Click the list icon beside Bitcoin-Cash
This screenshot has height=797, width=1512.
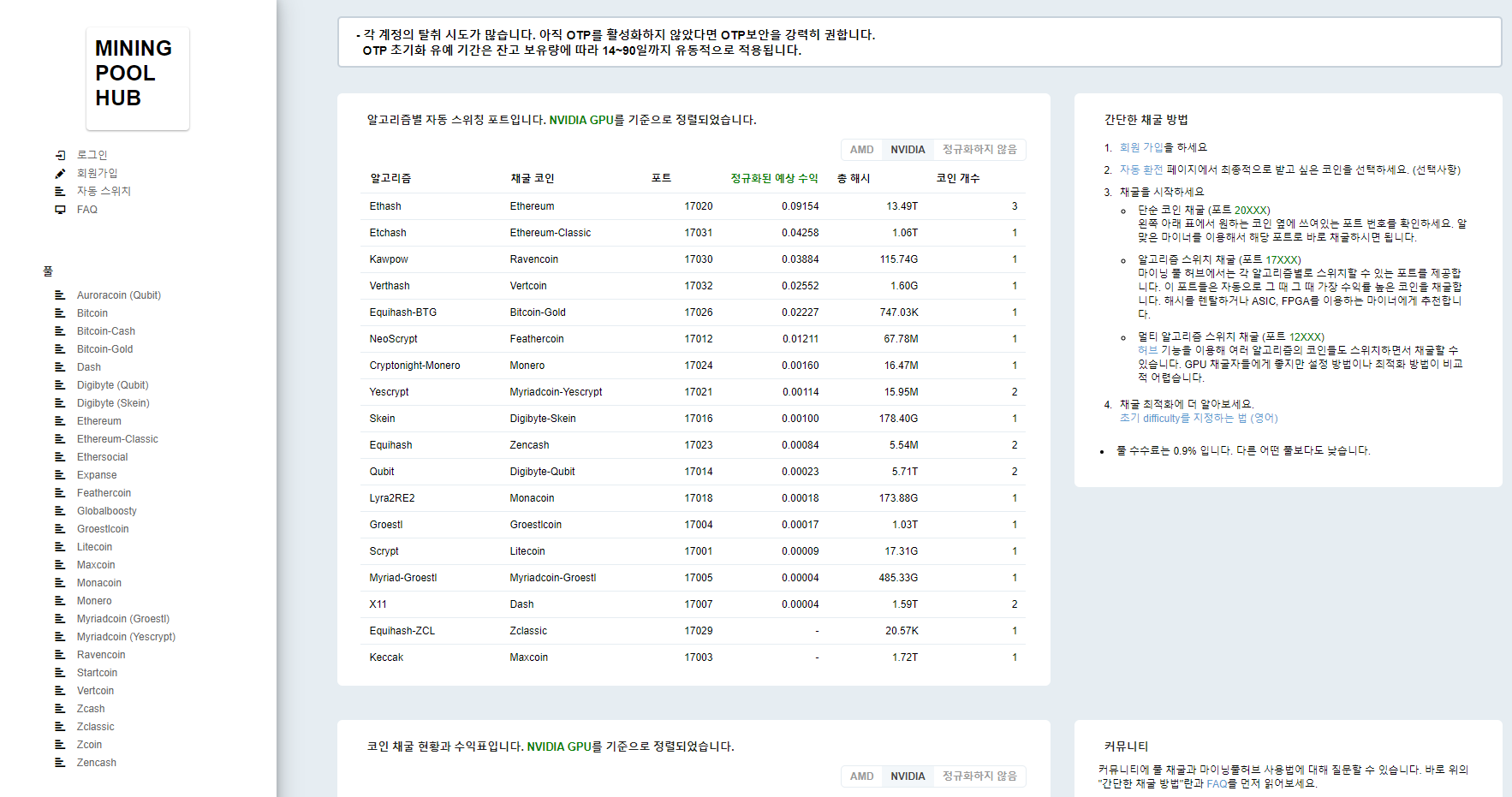point(60,331)
